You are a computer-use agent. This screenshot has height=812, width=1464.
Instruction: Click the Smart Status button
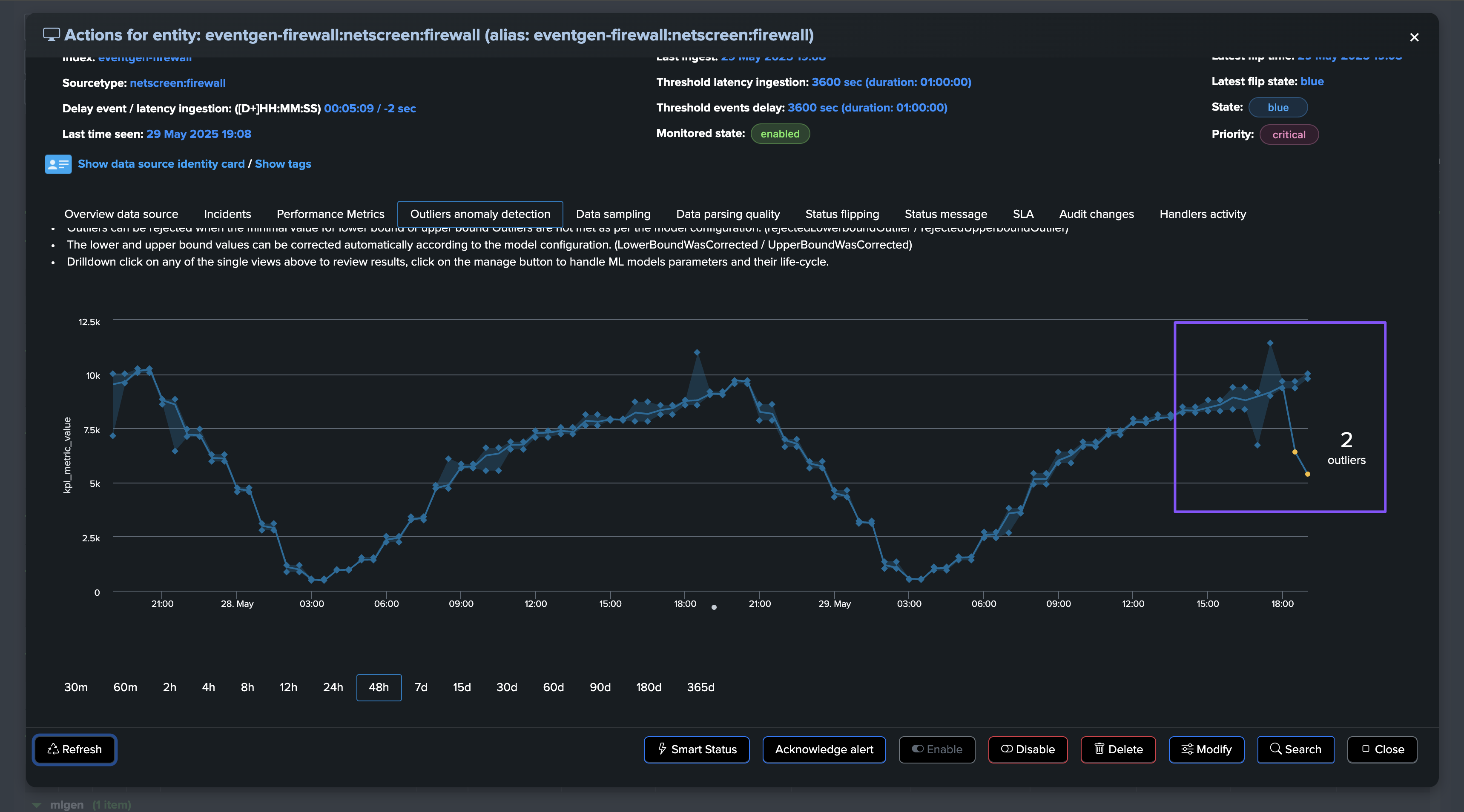coord(696,749)
